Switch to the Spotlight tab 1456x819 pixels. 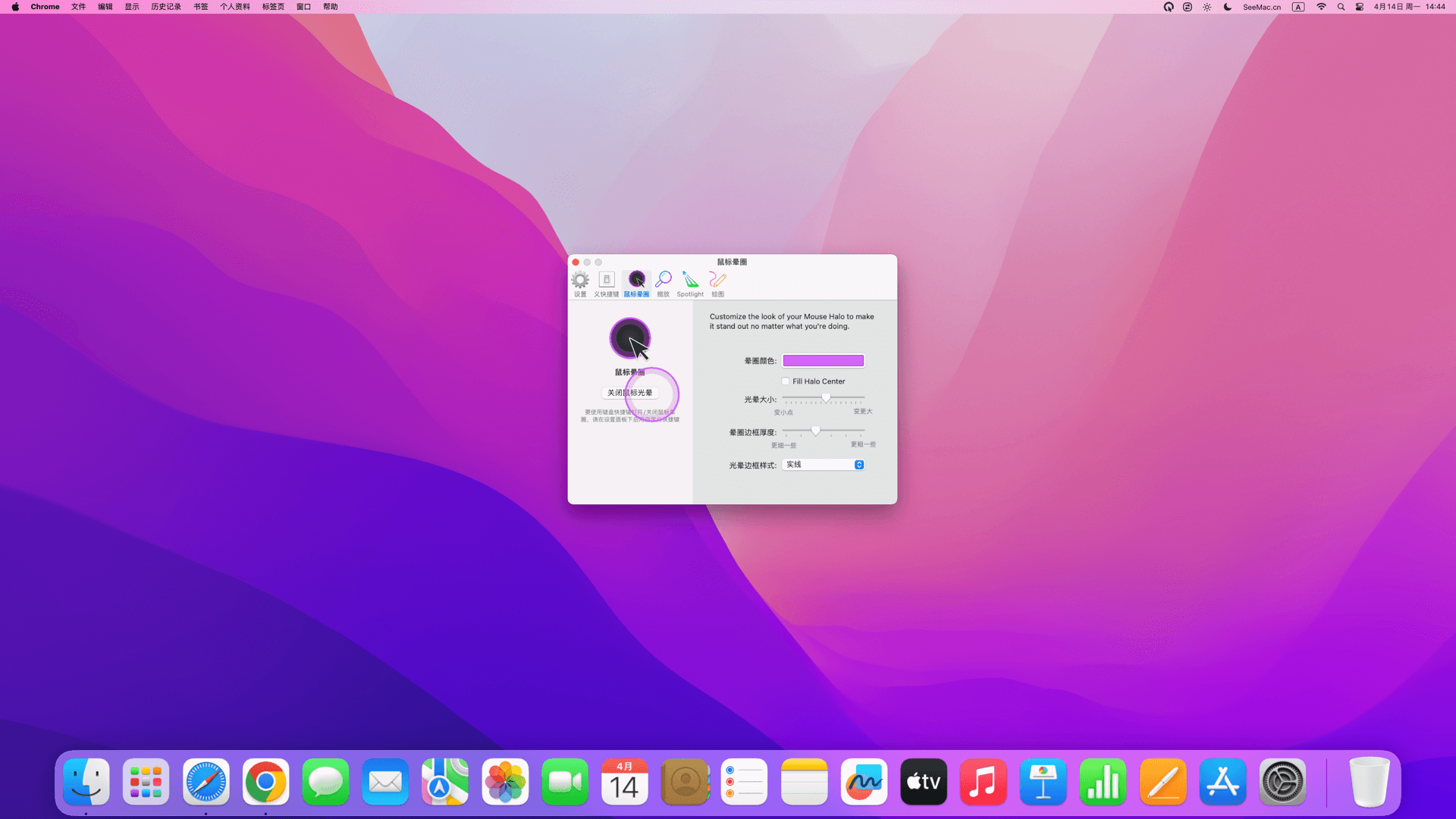[690, 284]
